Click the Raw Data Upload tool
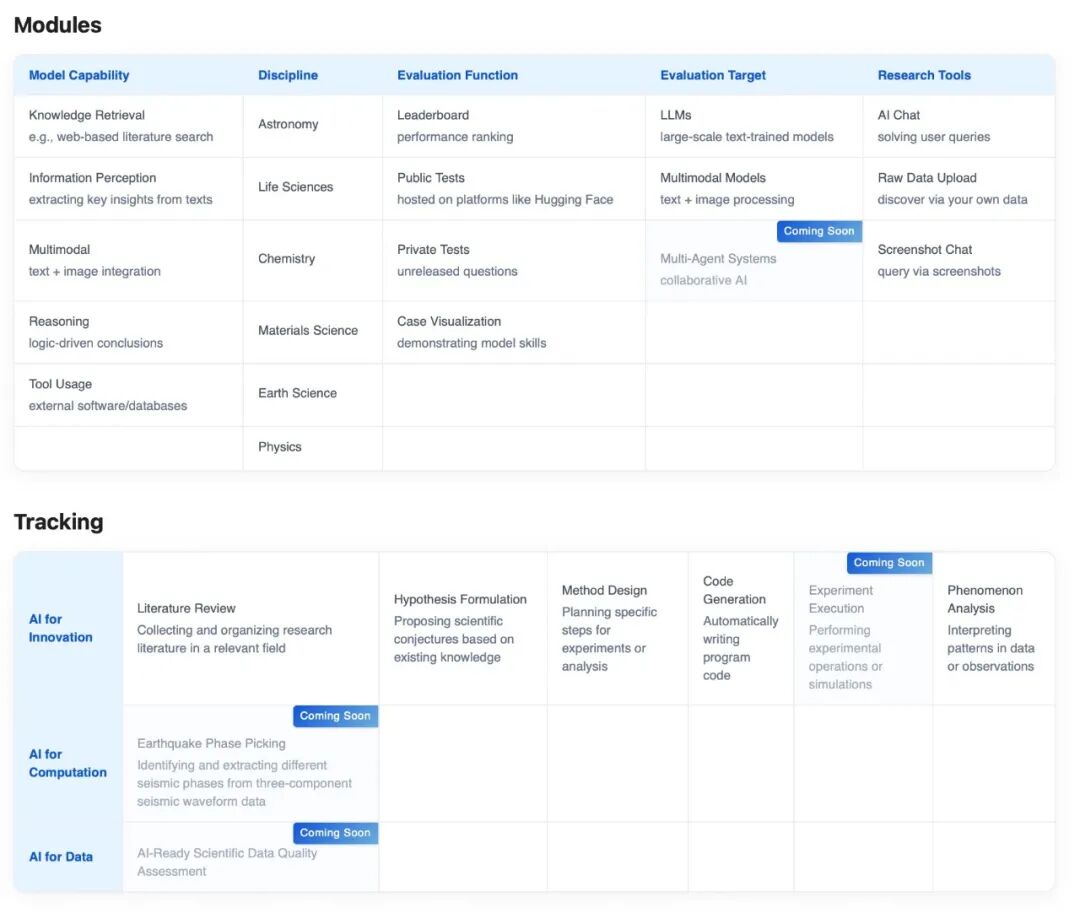This screenshot has width=1080, height=913. [x=959, y=189]
